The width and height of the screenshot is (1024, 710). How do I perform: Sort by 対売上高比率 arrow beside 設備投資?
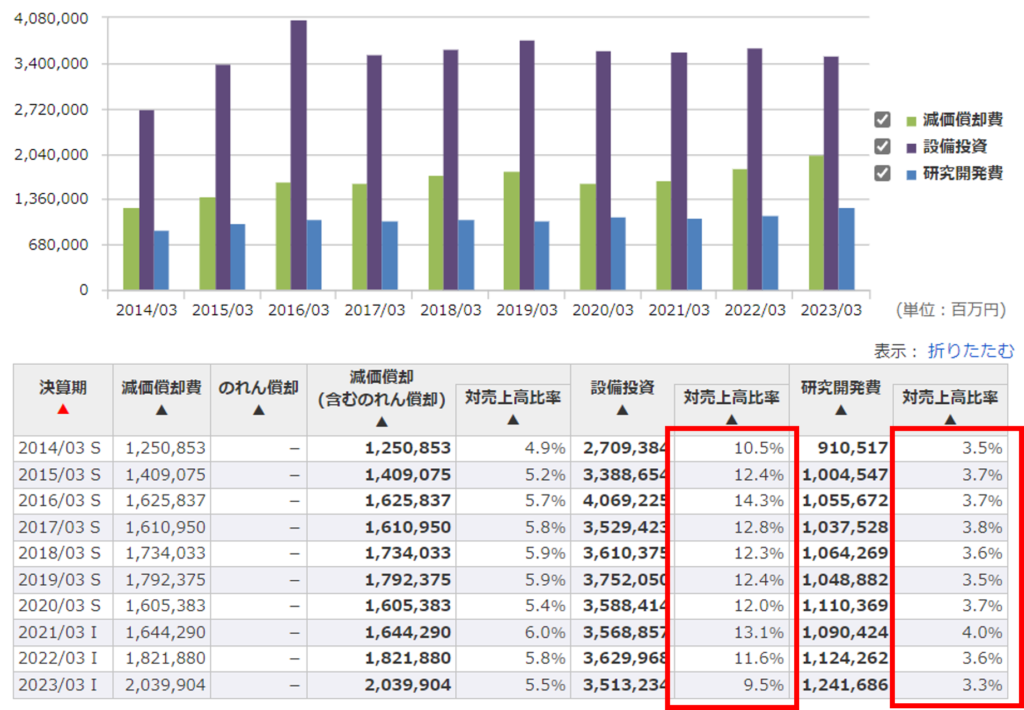tap(731, 420)
